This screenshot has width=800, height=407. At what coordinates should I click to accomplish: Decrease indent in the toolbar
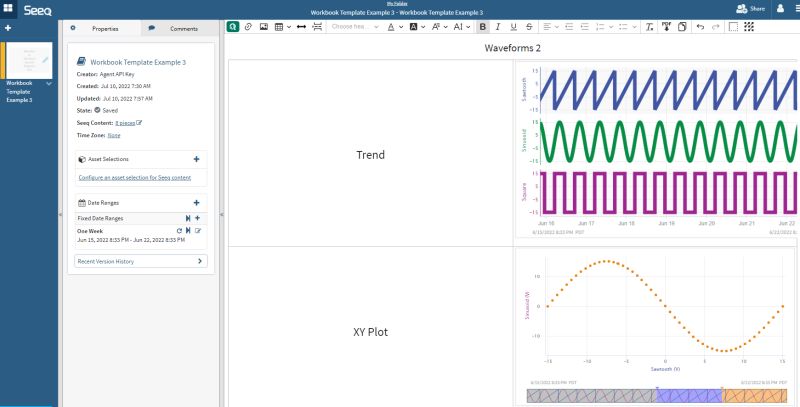[x=569, y=27]
